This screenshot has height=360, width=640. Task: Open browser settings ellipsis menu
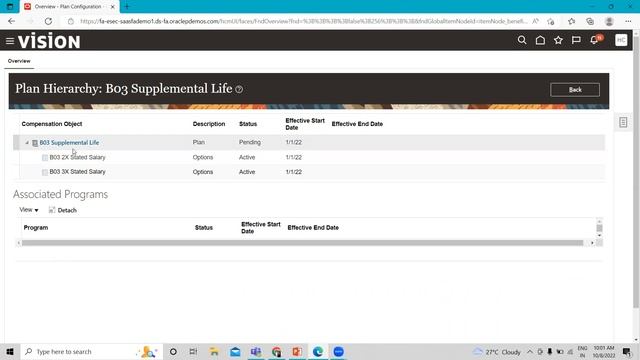(628, 21)
